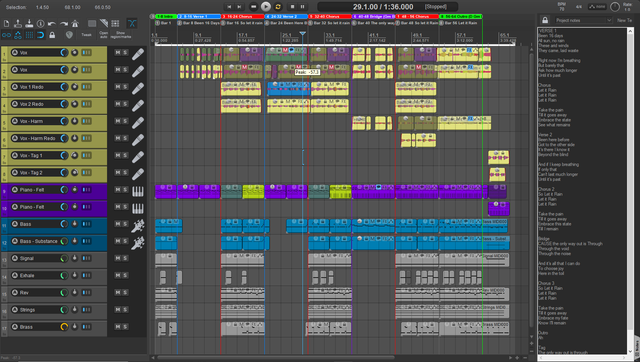The image size is (640, 362).
Task: Click the Piano-Felt yellow-green MIDI clip
Action: tap(253, 191)
